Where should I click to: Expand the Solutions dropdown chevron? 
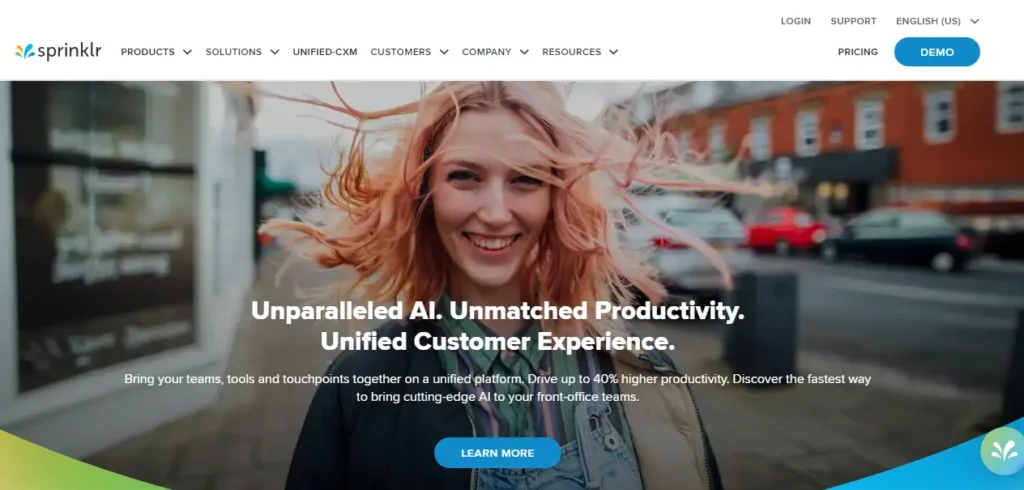(x=275, y=52)
